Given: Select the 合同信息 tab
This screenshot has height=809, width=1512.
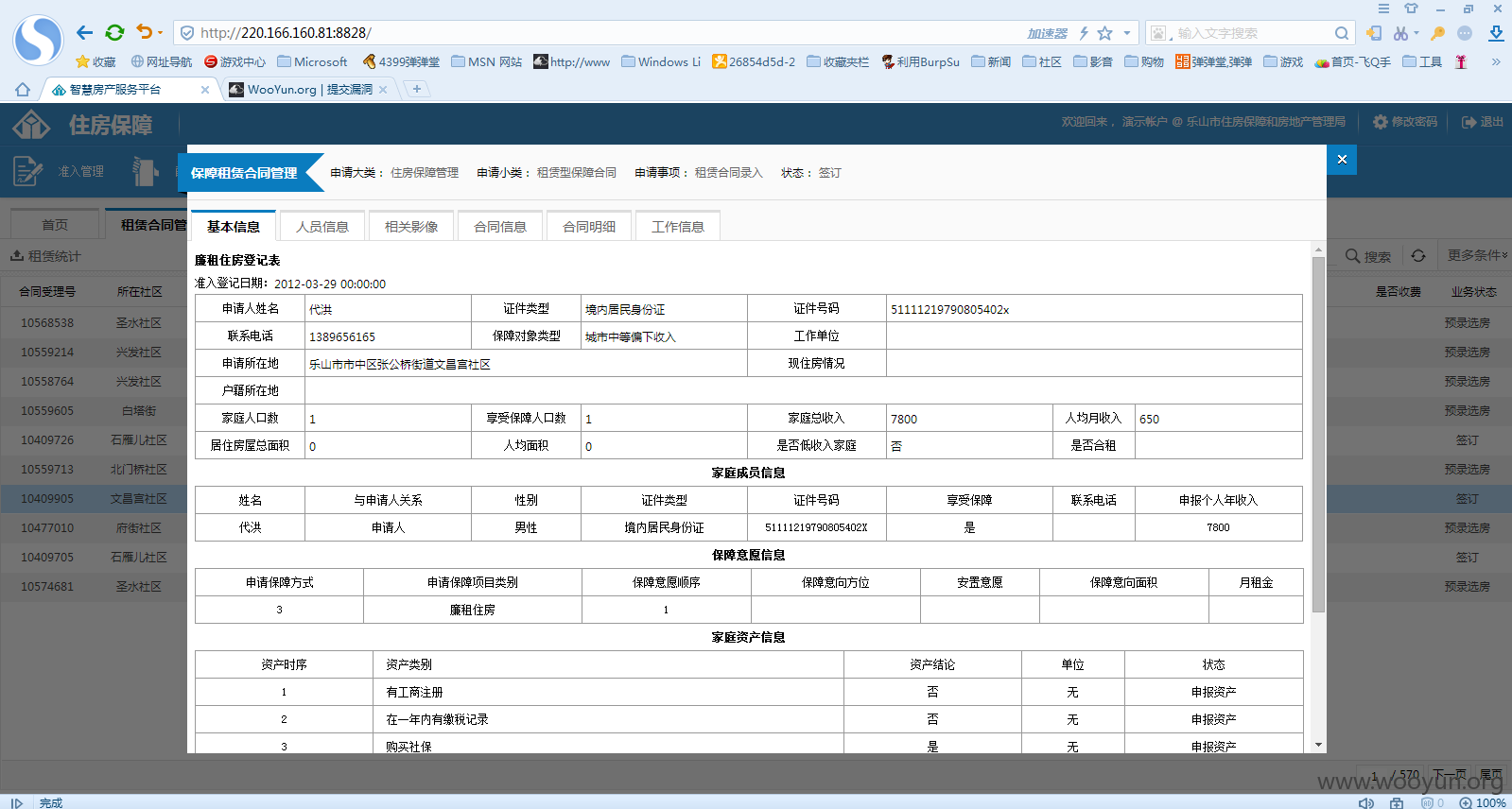Looking at the screenshot, I should click(x=500, y=227).
